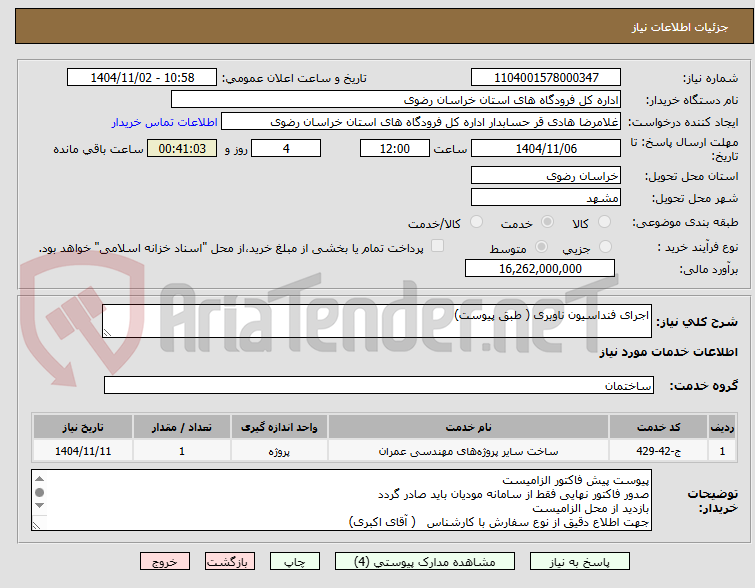Click the remaining days field showing 4
This screenshot has width=755, height=588.
tap(286, 148)
